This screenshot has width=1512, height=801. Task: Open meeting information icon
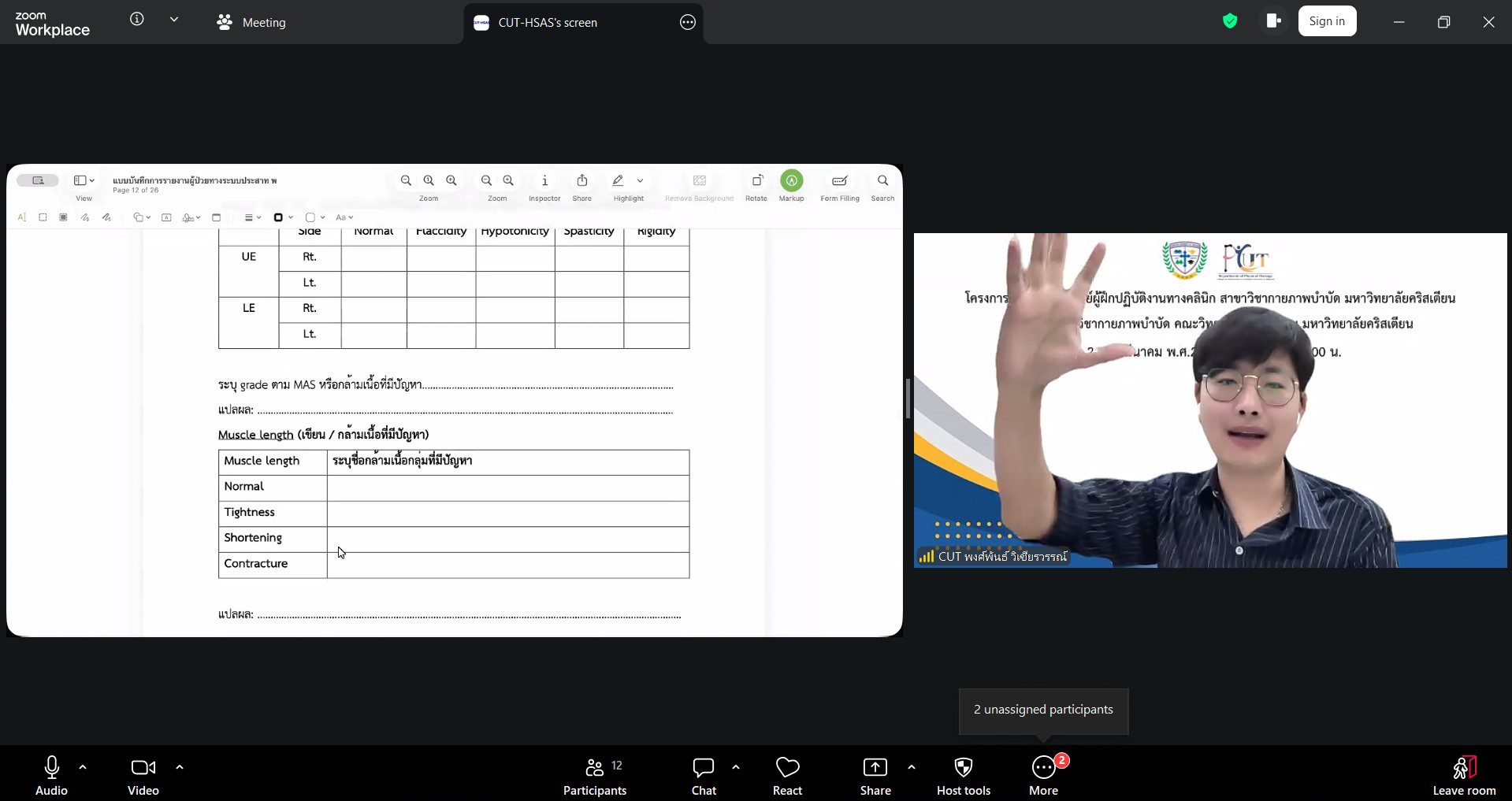[x=137, y=20]
